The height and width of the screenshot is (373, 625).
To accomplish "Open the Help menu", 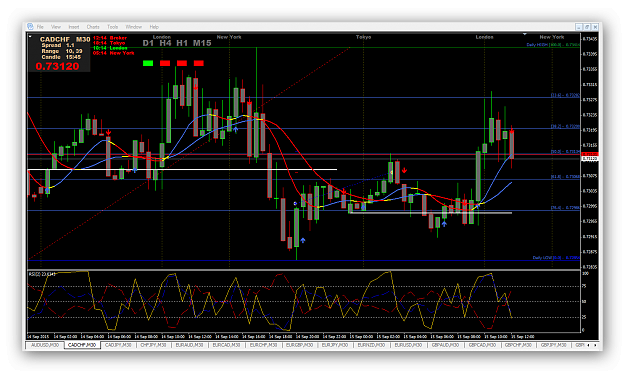I will (154, 27).
